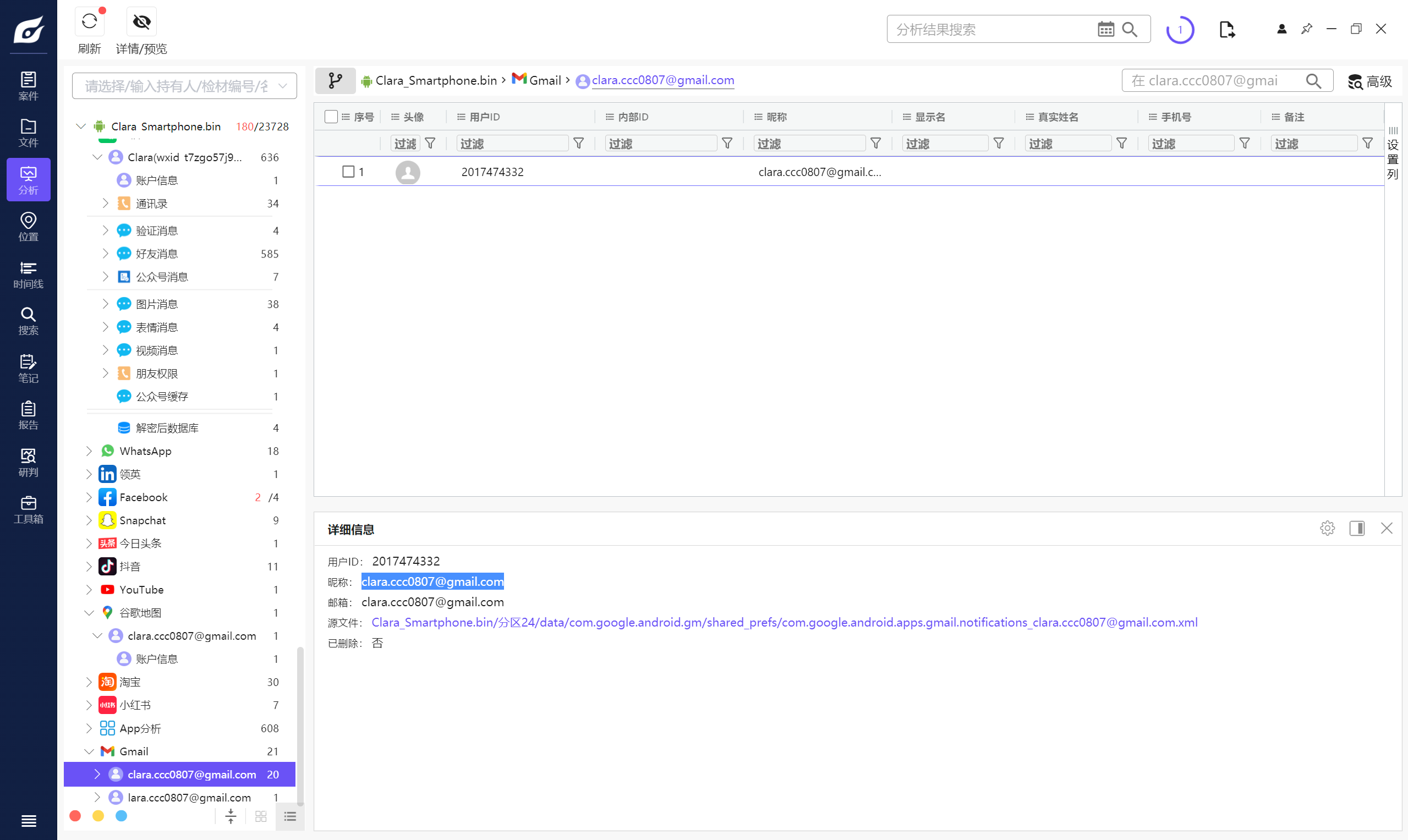Open the 工具箱 toolbox in the sidebar

(28, 509)
